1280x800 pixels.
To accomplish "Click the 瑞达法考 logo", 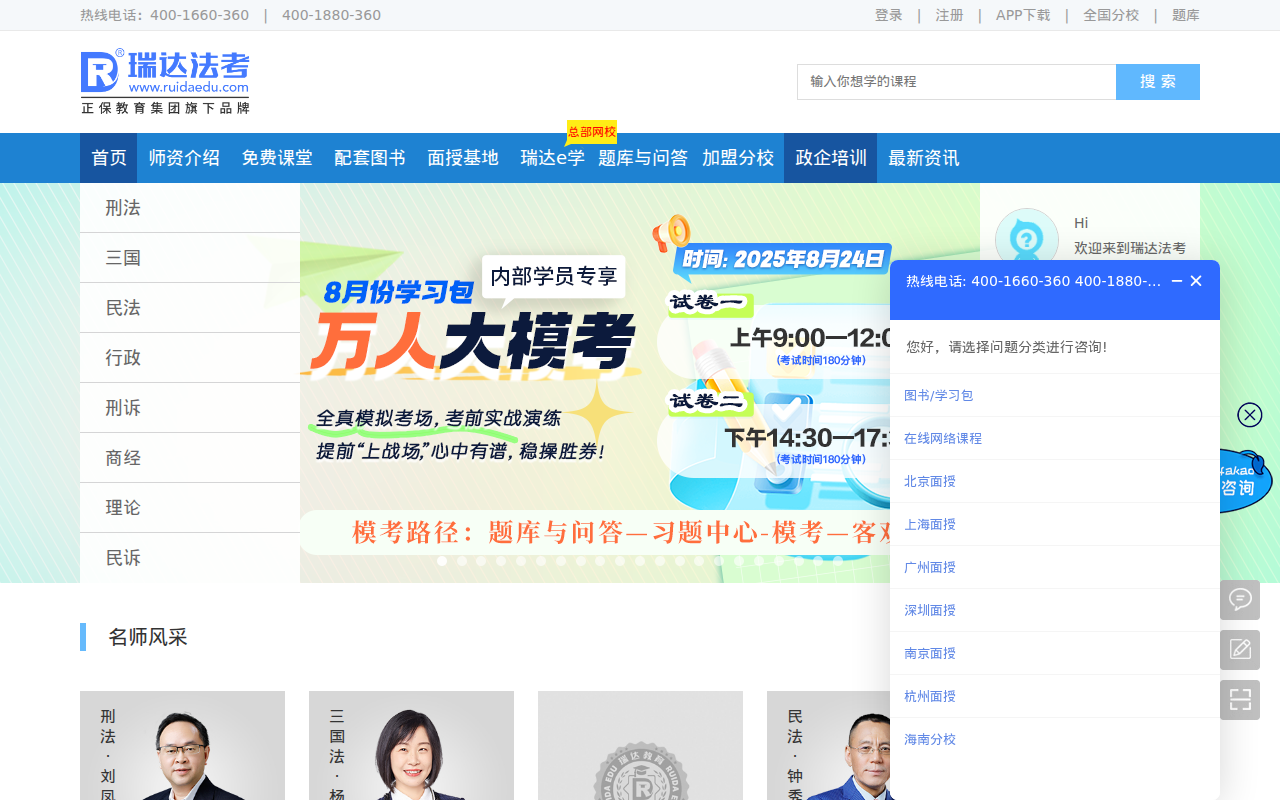I will pyautogui.click(x=165, y=82).
